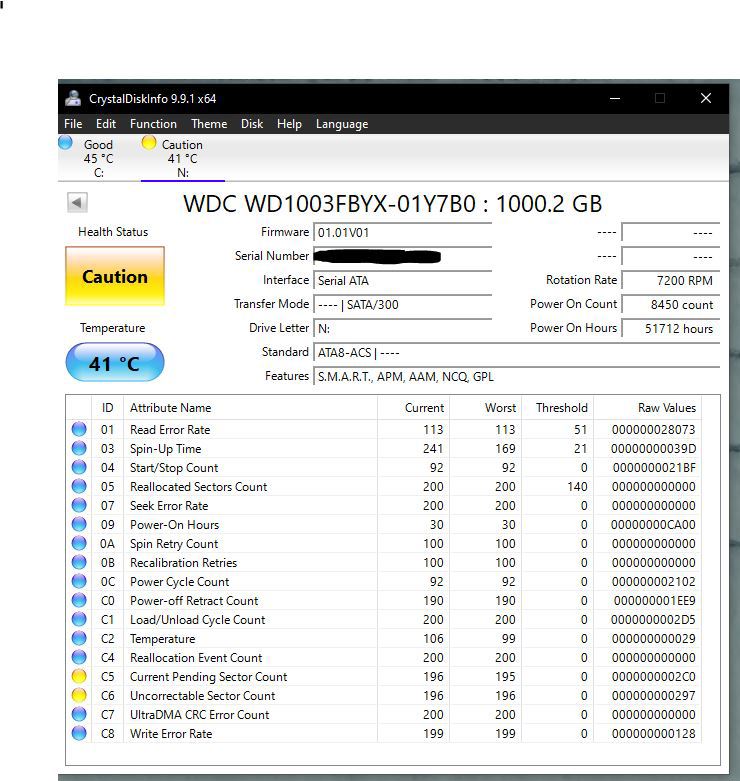Image resolution: width=740 pixels, height=781 pixels.
Task: Click status circle for Seek Error Rate row
Action: [x=79, y=505]
